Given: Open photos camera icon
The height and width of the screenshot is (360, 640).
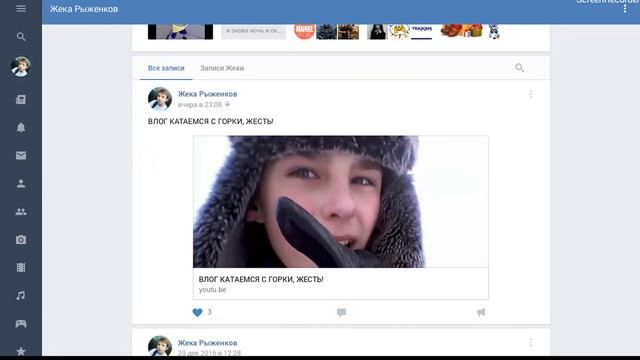Looking at the screenshot, I should pos(21,240).
